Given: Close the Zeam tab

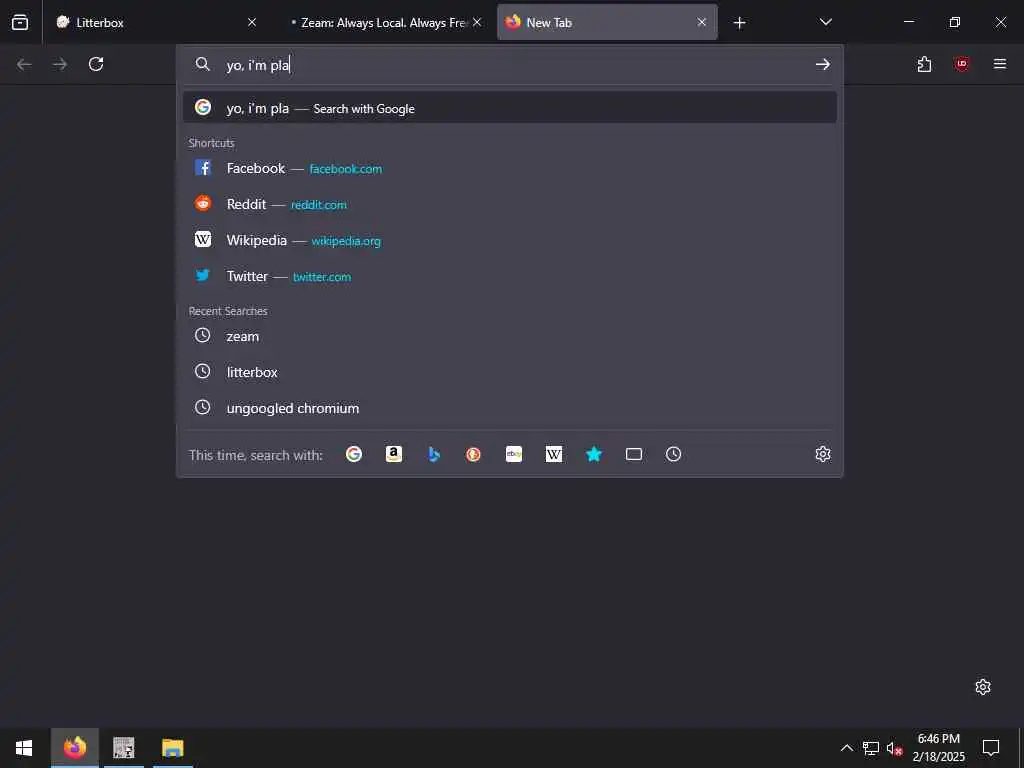Looking at the screenshot, I should [x=477, y=22].
